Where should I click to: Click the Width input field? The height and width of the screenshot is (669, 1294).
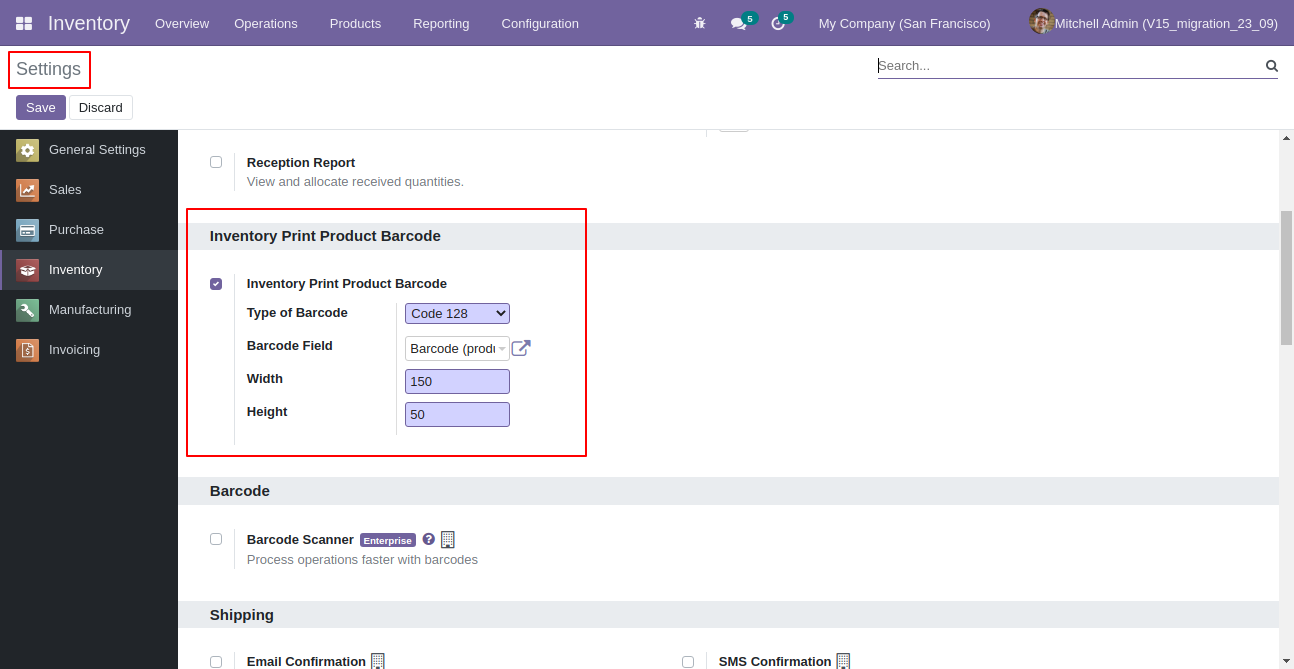click(457, 381)
